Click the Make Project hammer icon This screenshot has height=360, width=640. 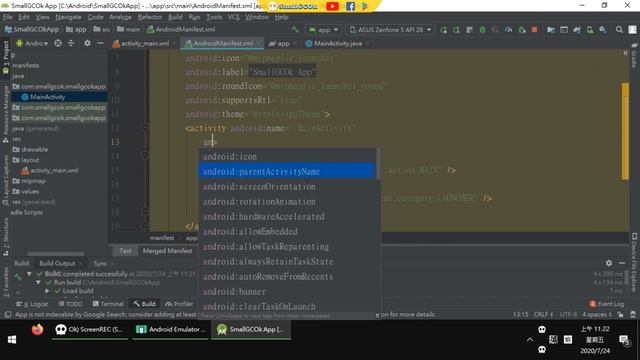point(295,29)
